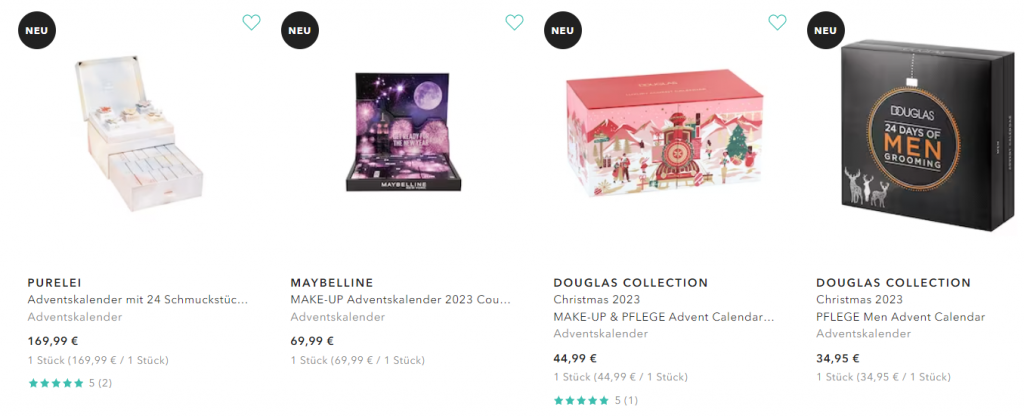Click NEU badge on Men Grooming calendar
Image resolution: width=1024 pixels, height=416 pixels.
825,30
